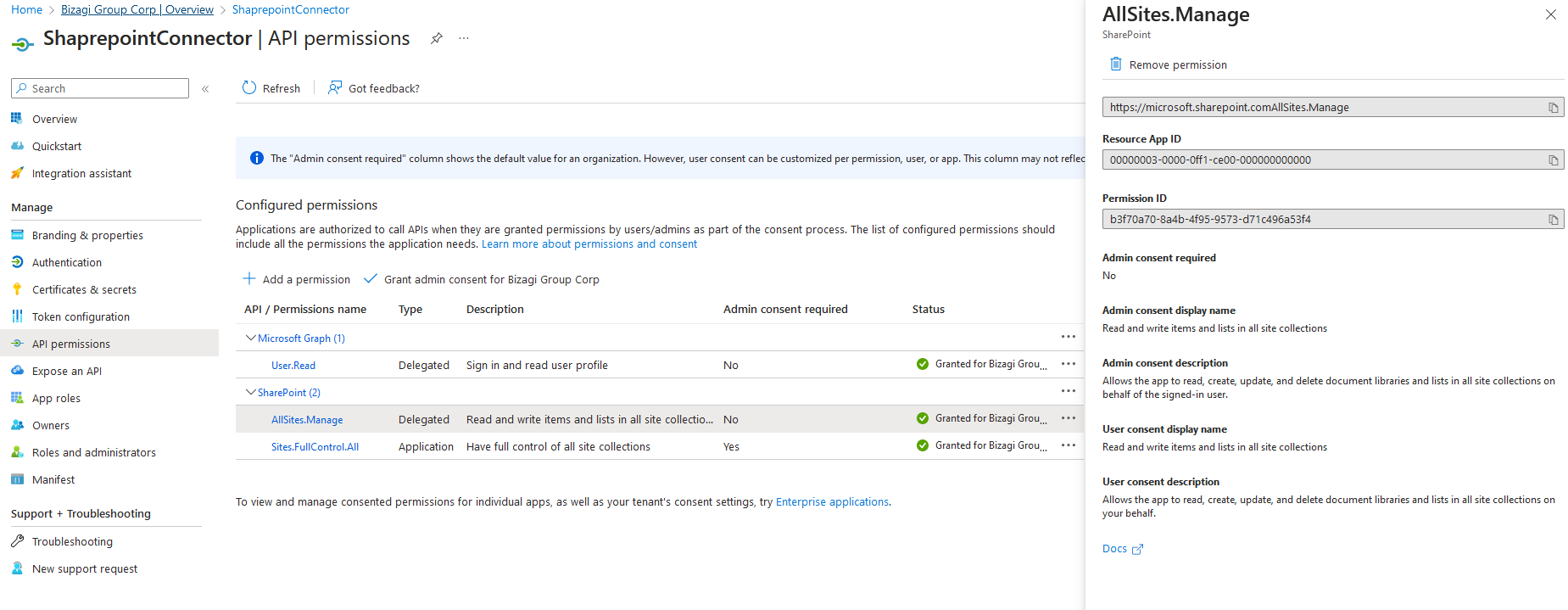Click the info icon in the banner
The image size is (1568, 610).
(x=257, y=158)
